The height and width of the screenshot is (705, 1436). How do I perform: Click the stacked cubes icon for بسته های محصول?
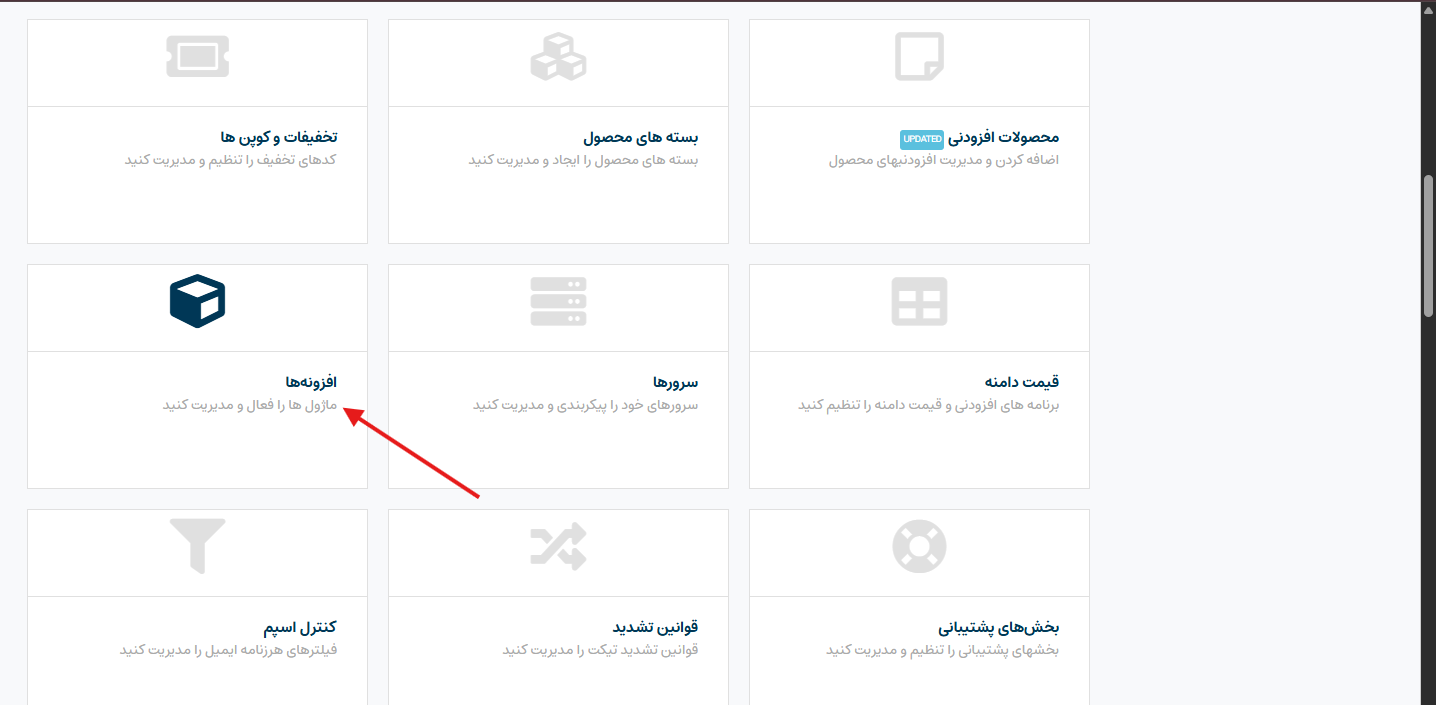(x=558, y=56)
